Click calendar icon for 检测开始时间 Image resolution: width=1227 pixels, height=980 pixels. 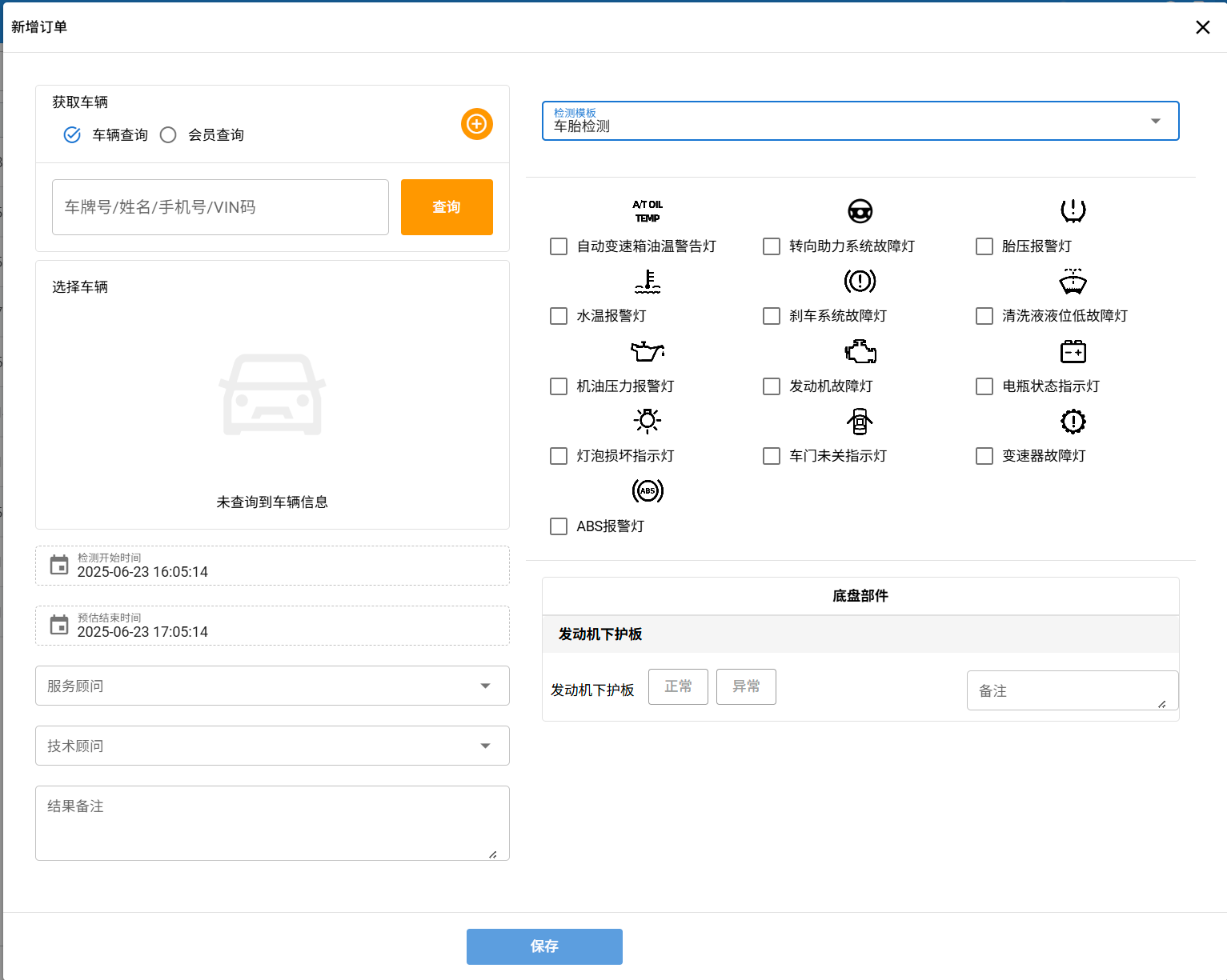pyautogui.click(x=59, y=565)
